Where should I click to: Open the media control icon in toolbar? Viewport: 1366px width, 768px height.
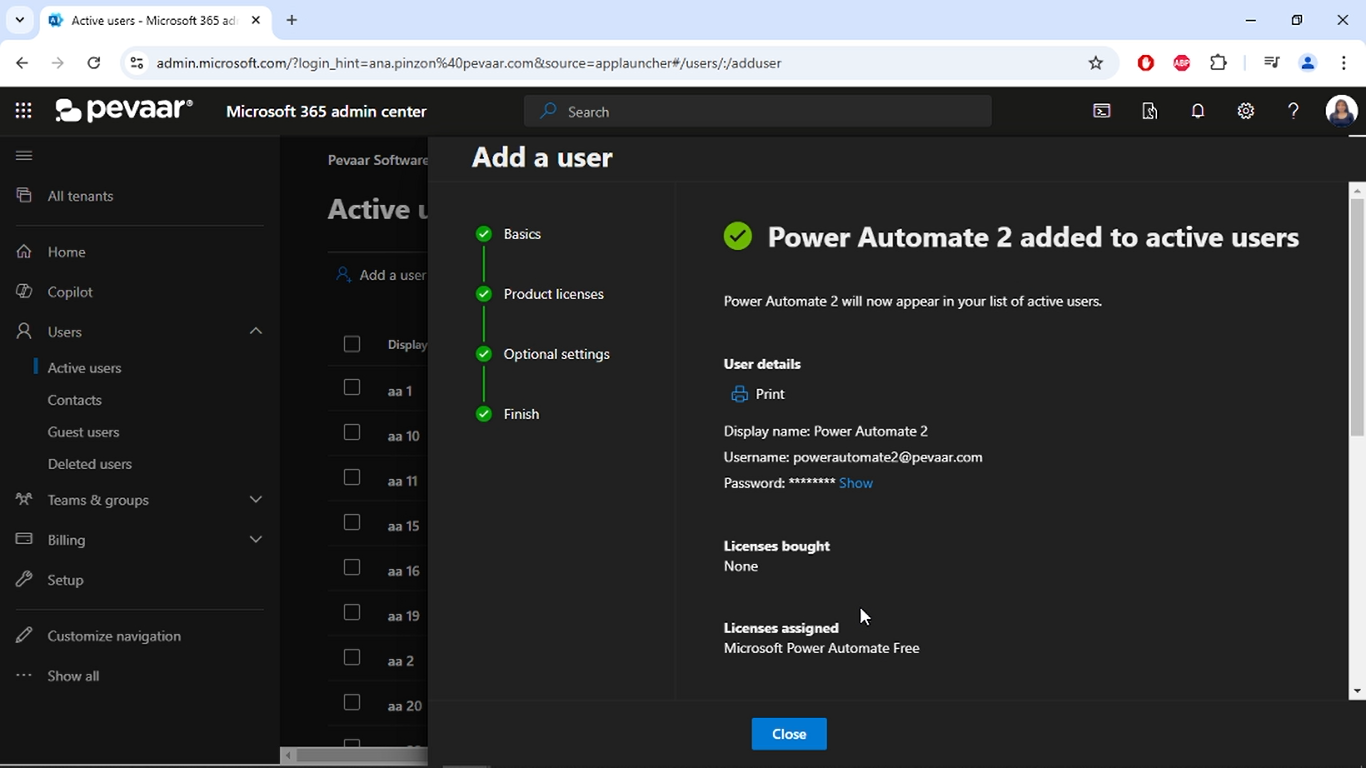tap(1271, 63)
